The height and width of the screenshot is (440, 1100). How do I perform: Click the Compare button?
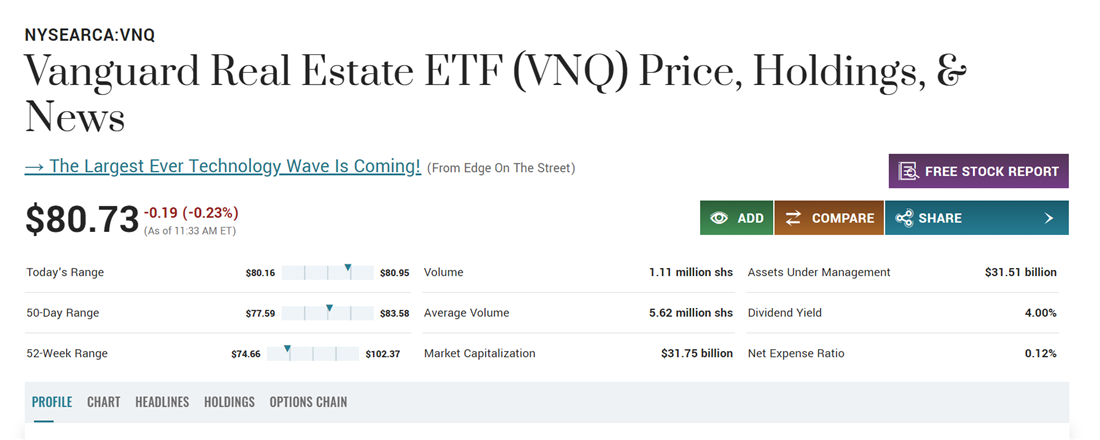[842, 218]
